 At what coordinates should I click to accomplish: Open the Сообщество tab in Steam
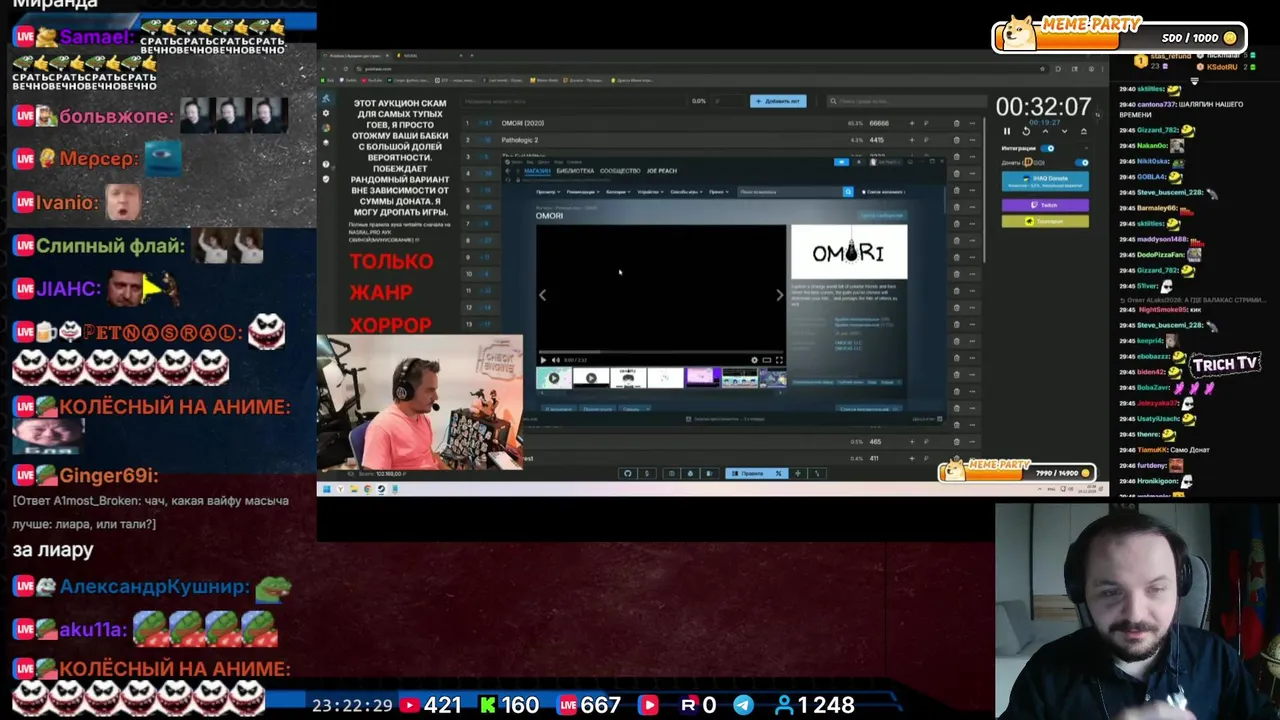point(620,171)
